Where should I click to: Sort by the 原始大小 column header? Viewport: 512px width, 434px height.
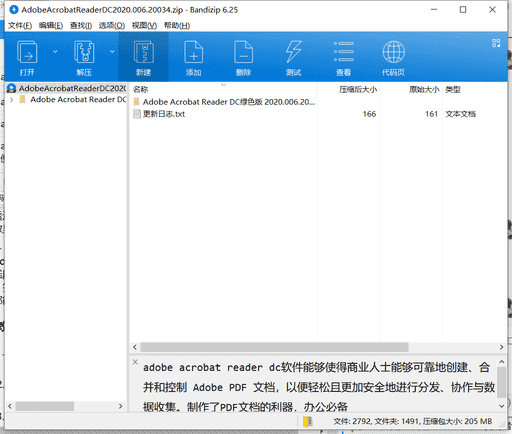tap(424, 89)
